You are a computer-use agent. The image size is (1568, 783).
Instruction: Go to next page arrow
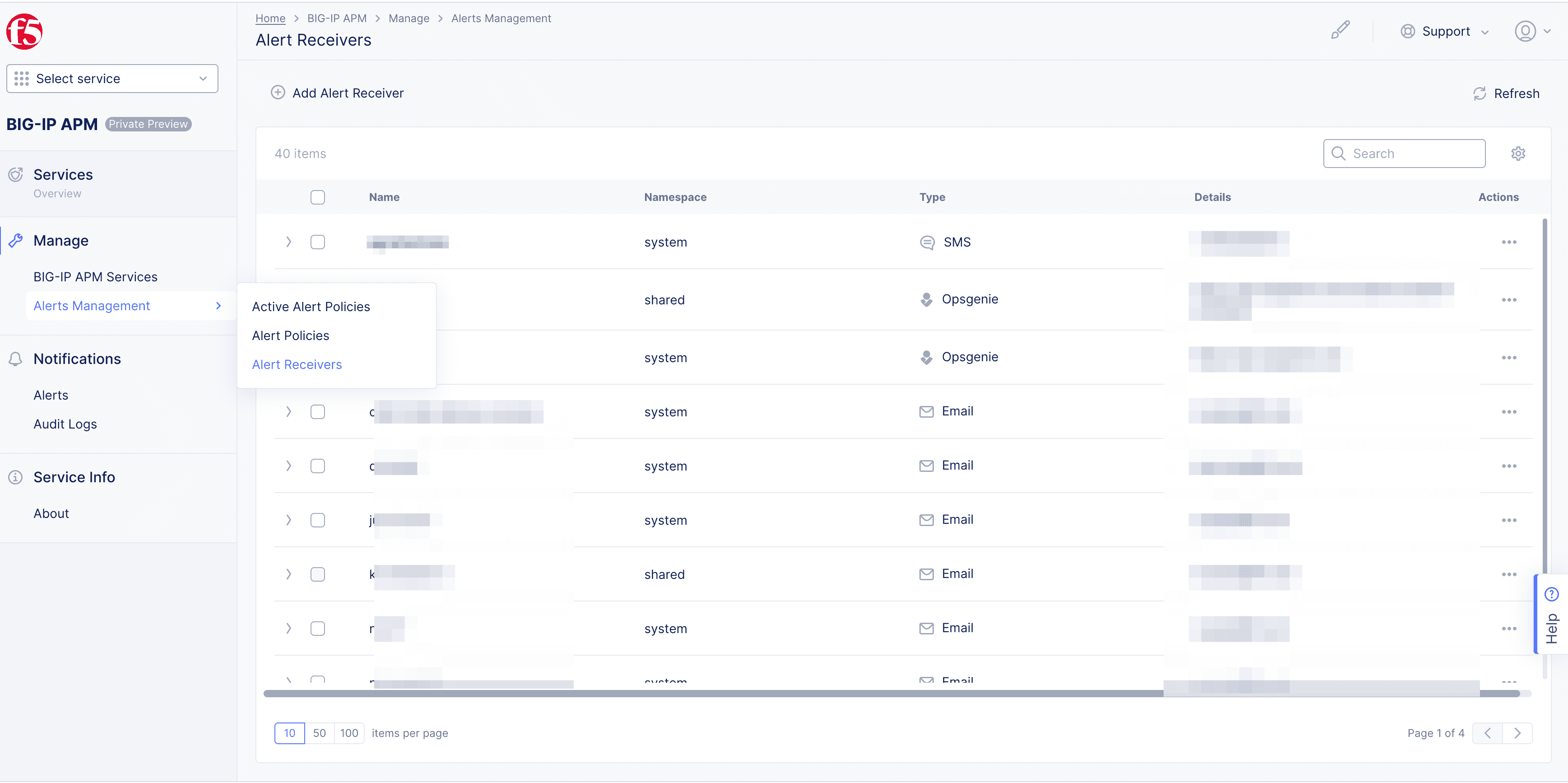(x=1517, y=733)
